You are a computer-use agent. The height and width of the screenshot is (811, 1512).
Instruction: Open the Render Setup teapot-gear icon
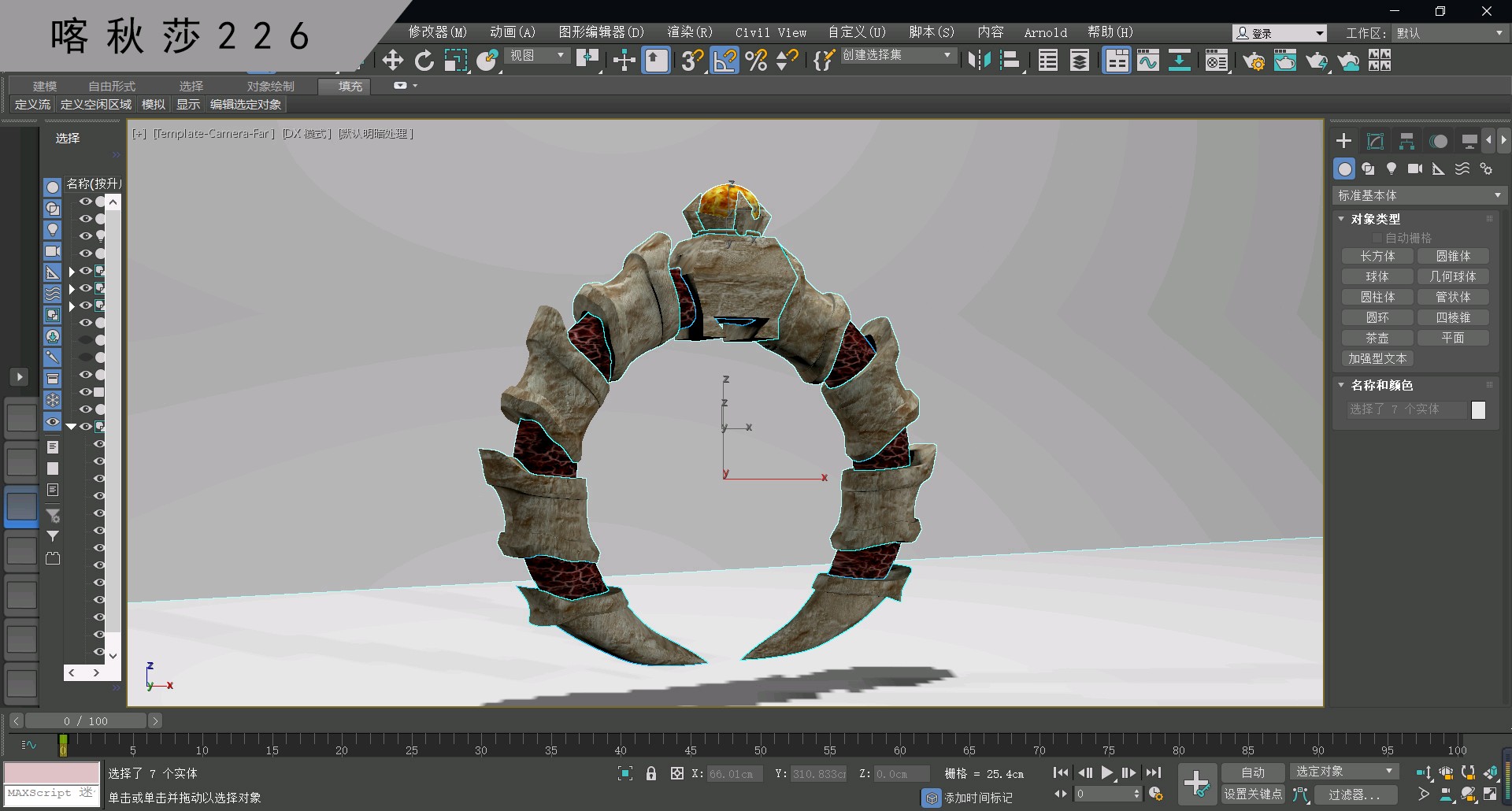tap(1254, 61)
